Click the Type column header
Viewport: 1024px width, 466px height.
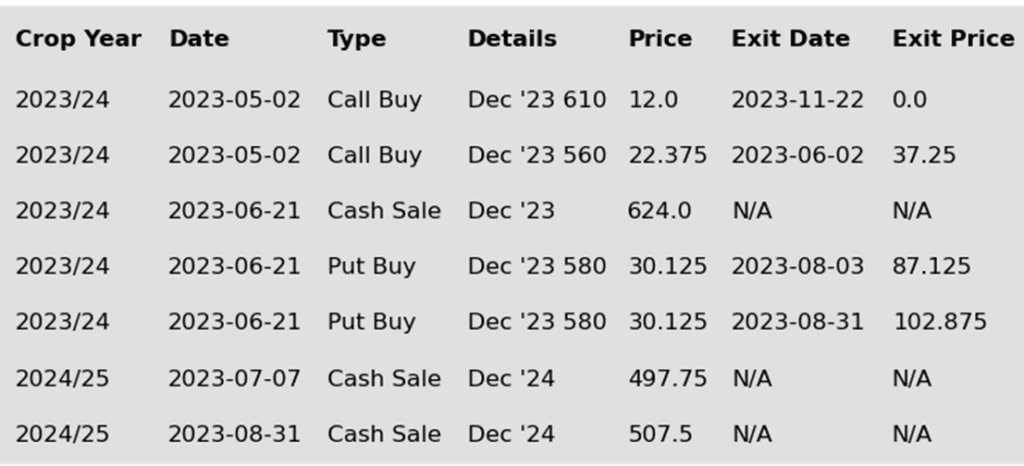point(357,39)
